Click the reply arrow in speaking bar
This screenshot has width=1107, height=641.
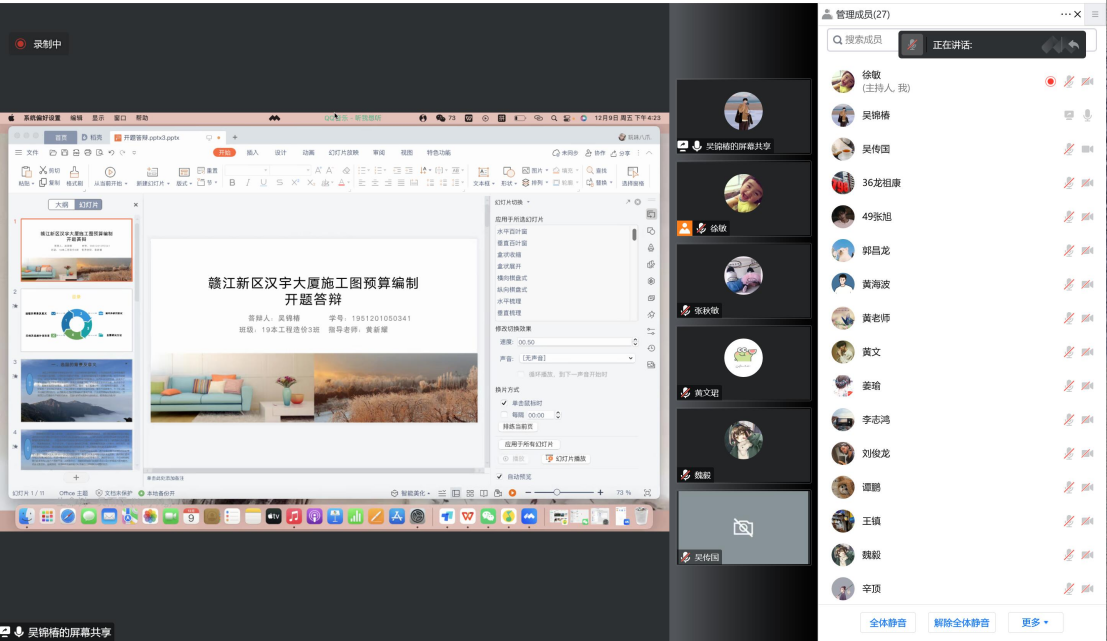(x=1073, y=45)
